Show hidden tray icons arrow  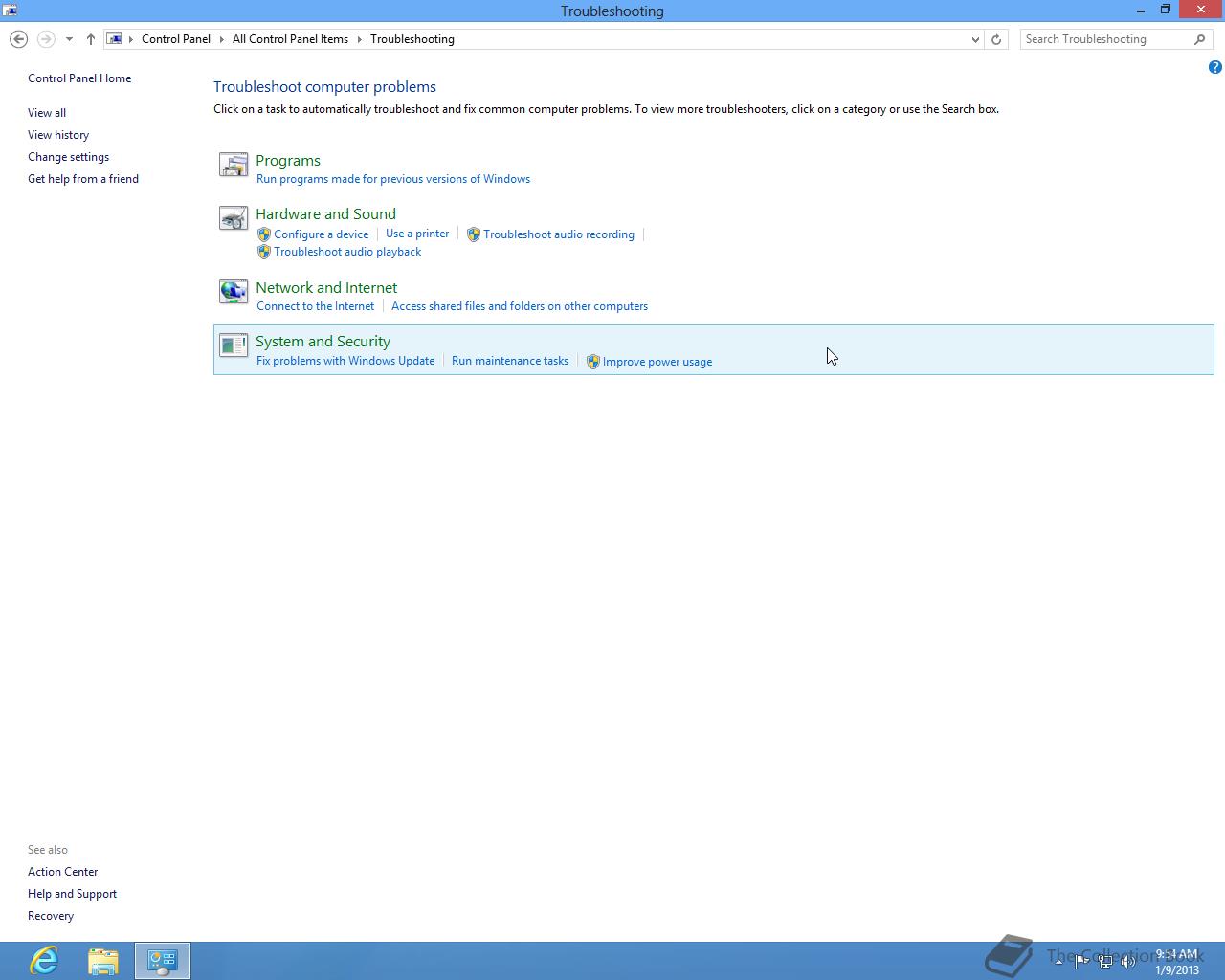point(1058,962)
